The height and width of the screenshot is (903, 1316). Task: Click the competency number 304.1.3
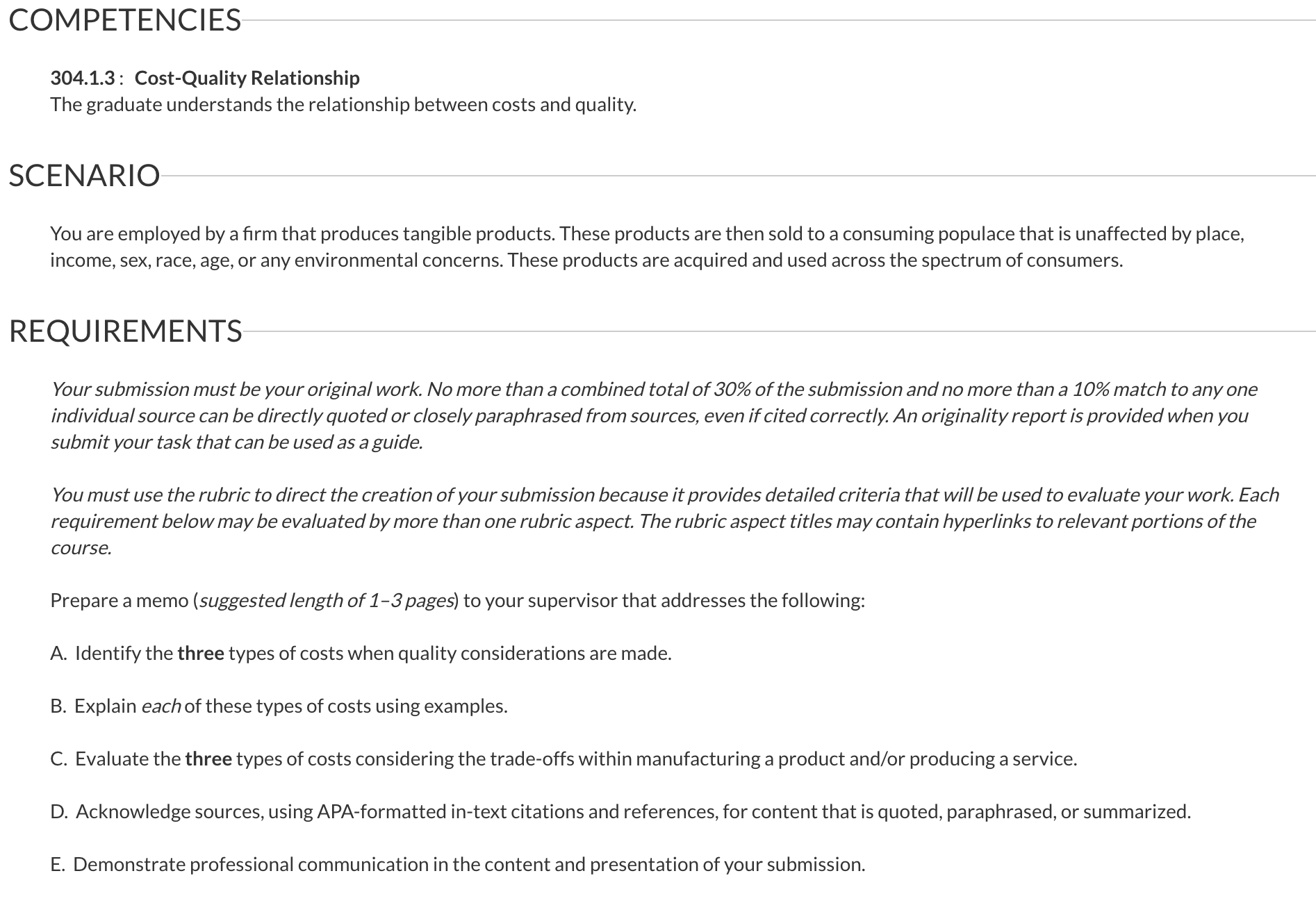(83, 78)
